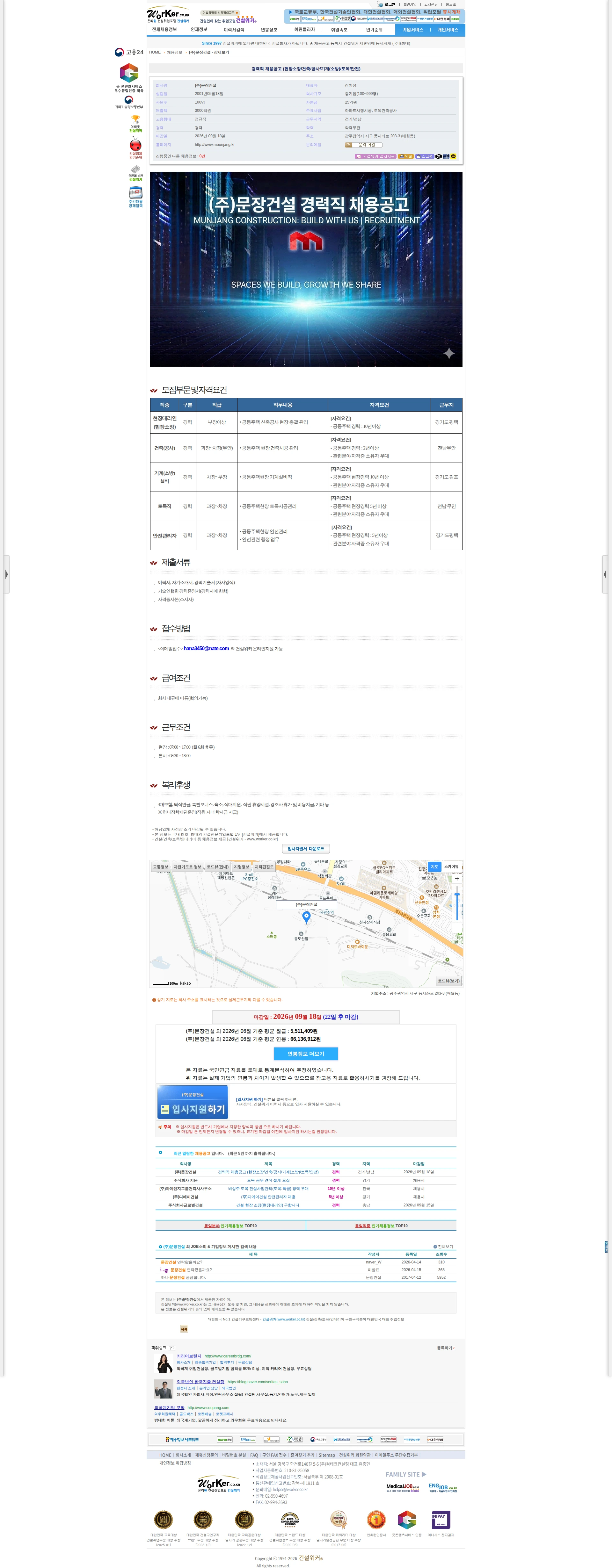Open the 연봉정보 menu
The height and width of the screenshot is (1568, 612).
click(269, 30)
